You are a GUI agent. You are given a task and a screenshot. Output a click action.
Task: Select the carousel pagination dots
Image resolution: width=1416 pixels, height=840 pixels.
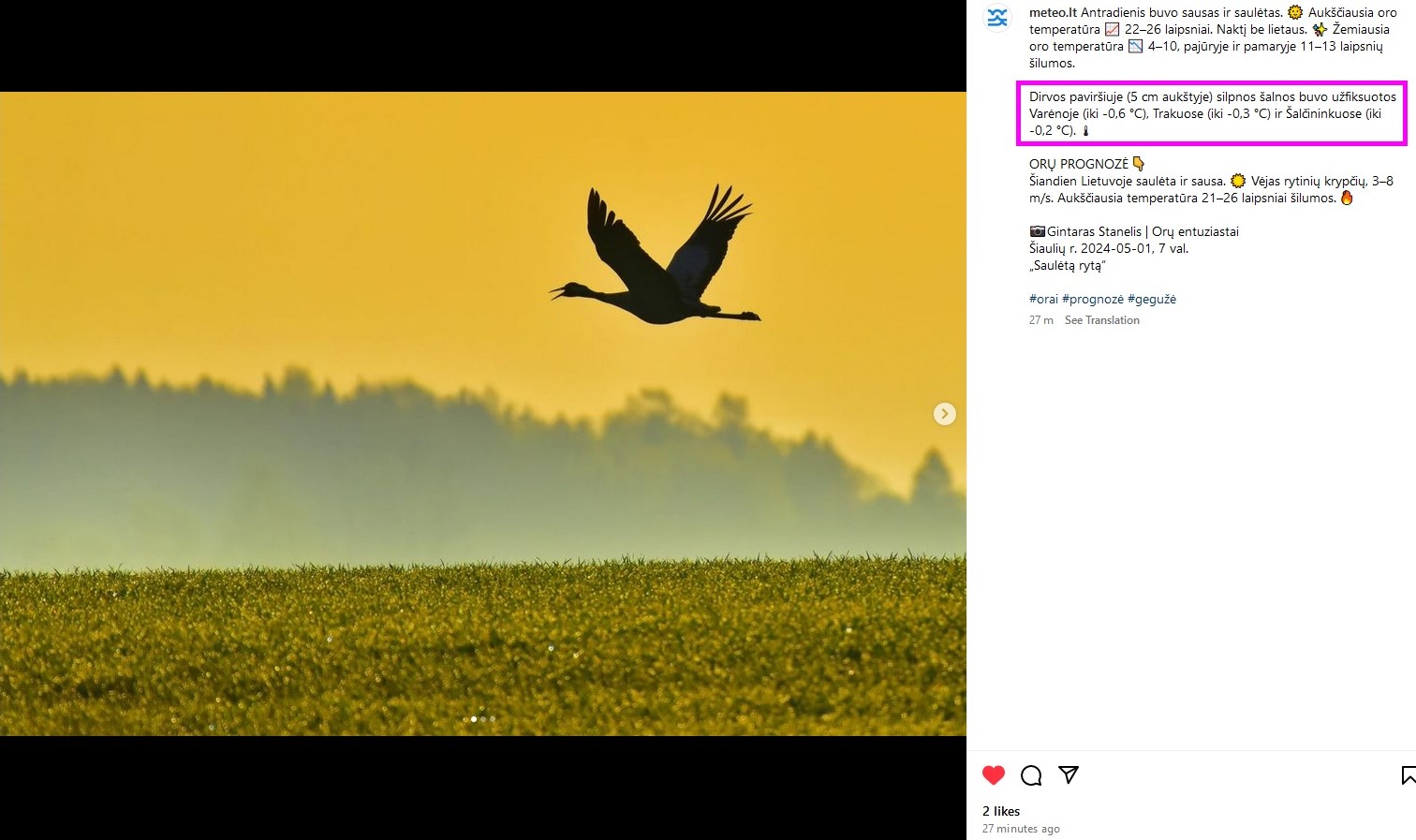pyautogui.click(x=478, y=719)
